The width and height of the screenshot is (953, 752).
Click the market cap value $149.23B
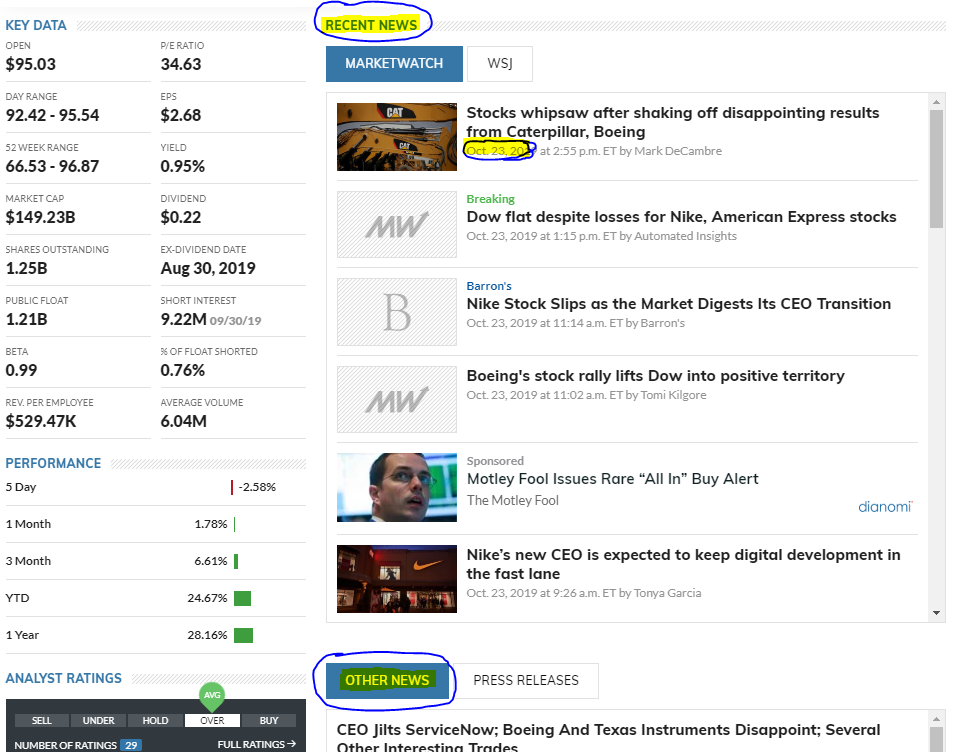point(40,218)
